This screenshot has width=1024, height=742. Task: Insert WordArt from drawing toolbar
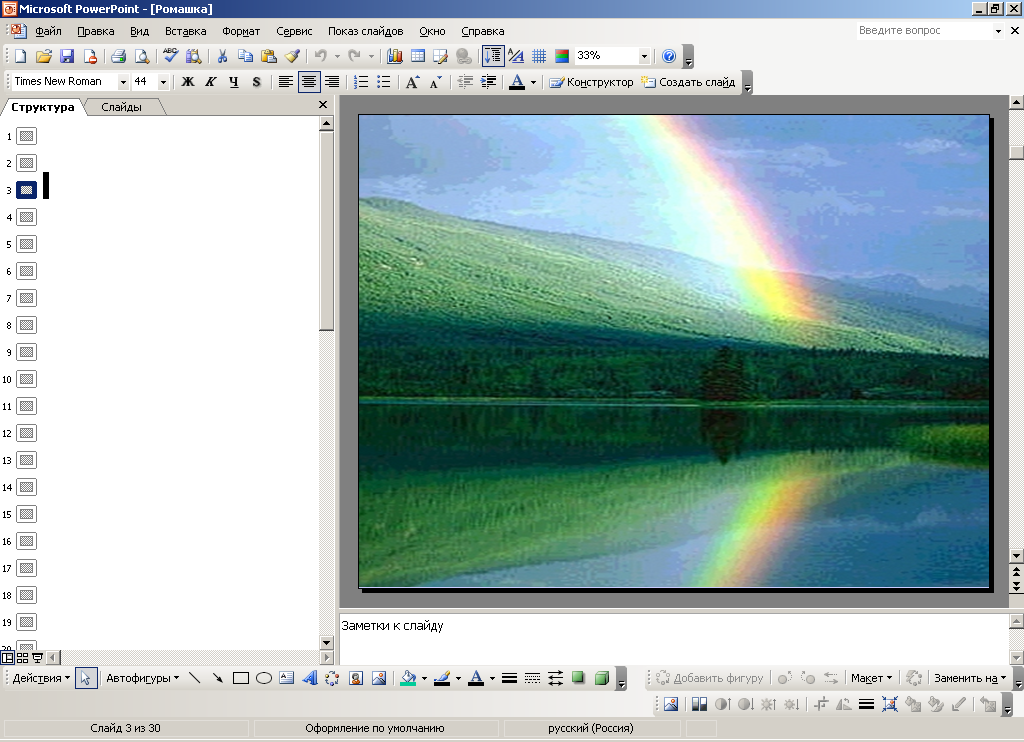(x=310, y=678)
